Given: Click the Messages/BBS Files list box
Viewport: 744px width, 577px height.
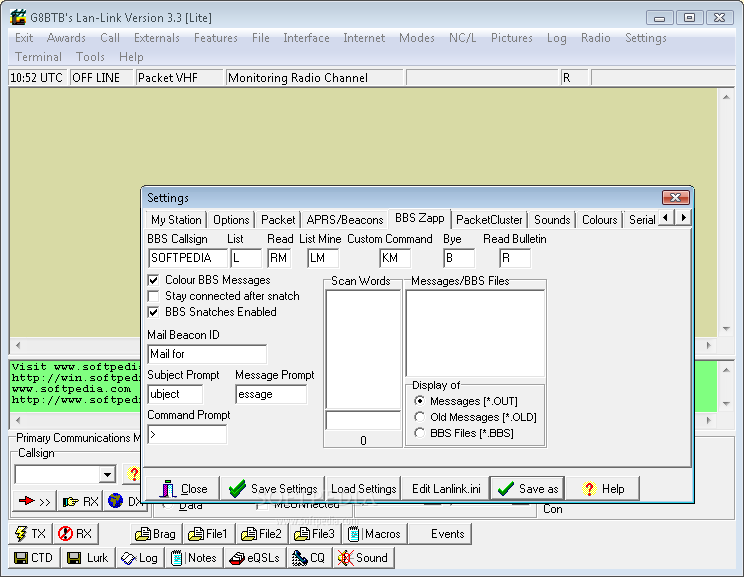Looking at the screenshot, I should 475,334.
